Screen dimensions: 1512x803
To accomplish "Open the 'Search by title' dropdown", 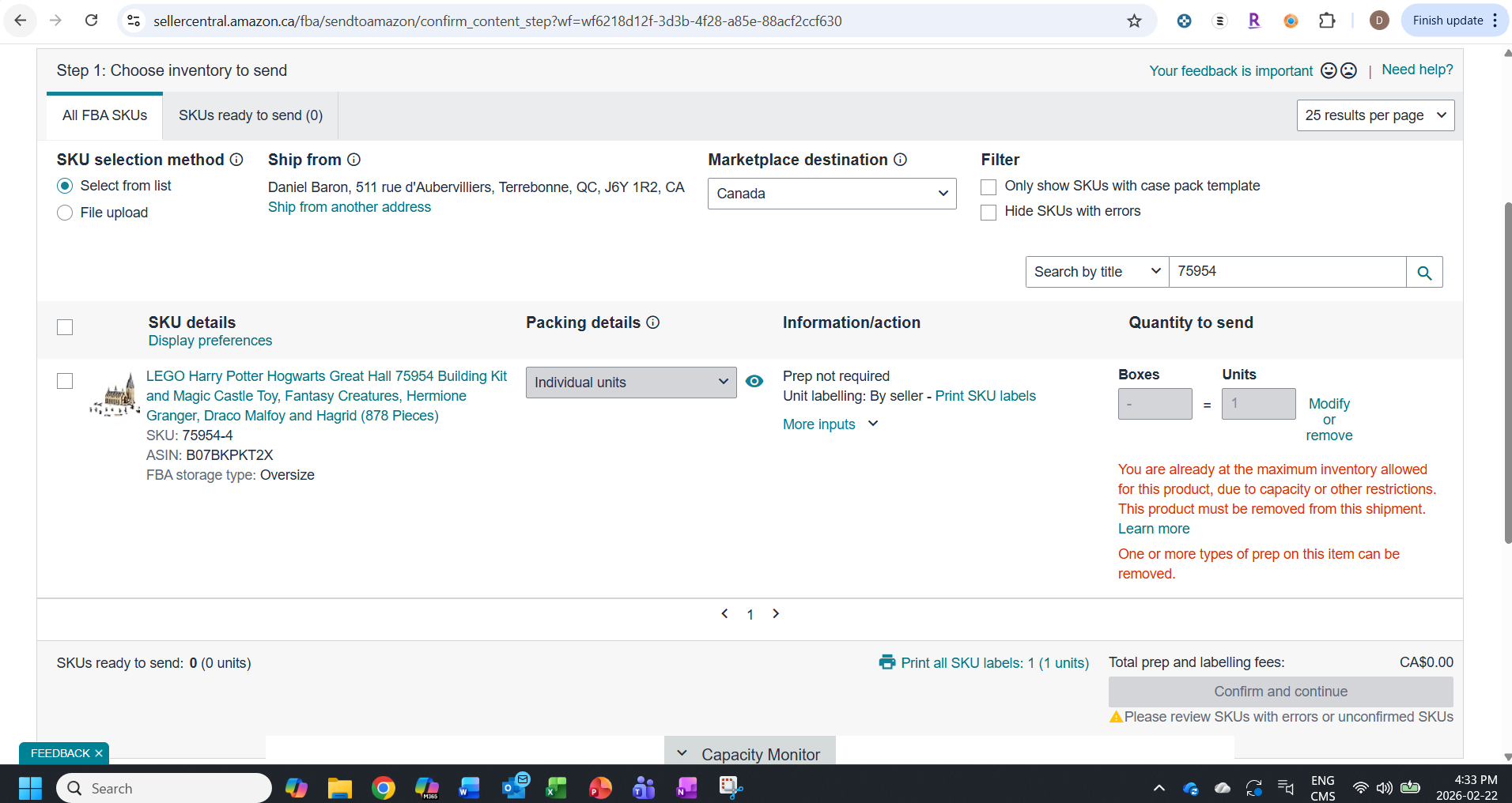I will pyautogui.click(x=1097, y=272).
